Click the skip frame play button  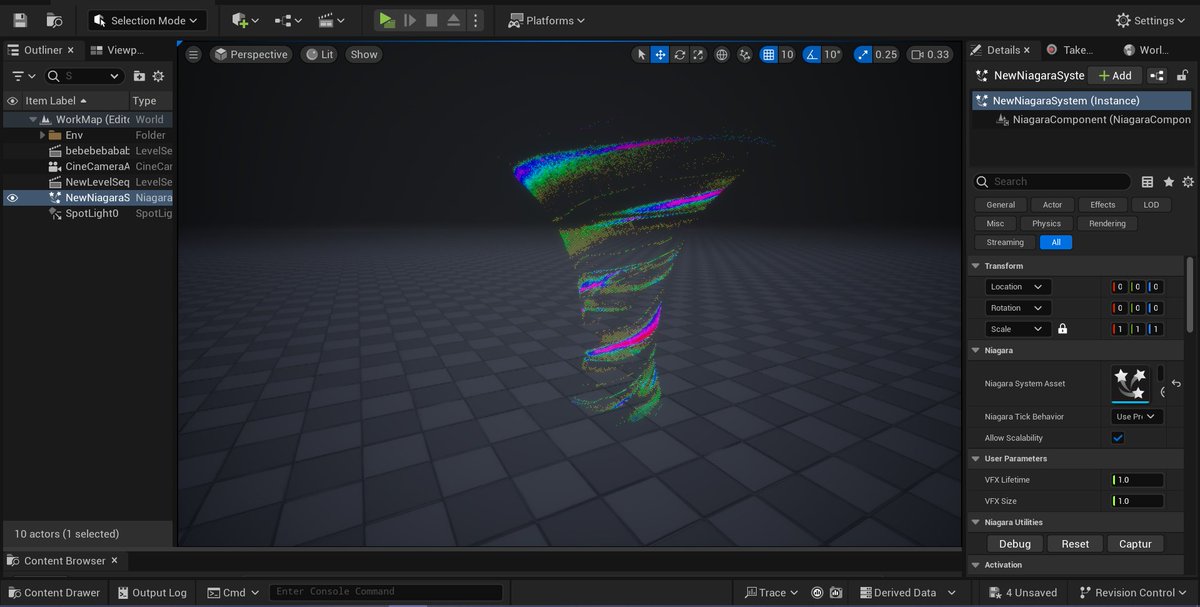click(409, 20)
